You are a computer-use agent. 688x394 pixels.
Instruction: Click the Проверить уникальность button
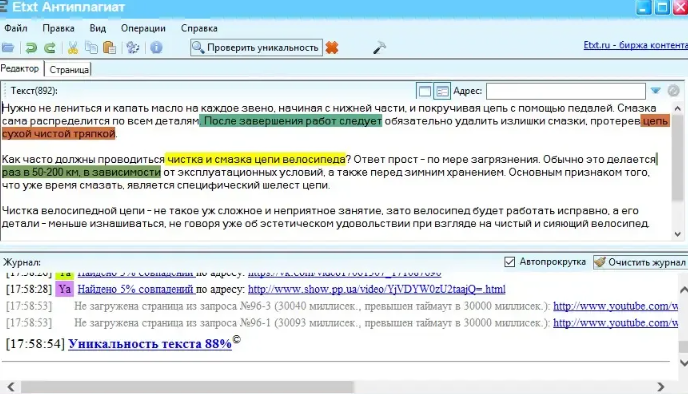click(256, 47)
